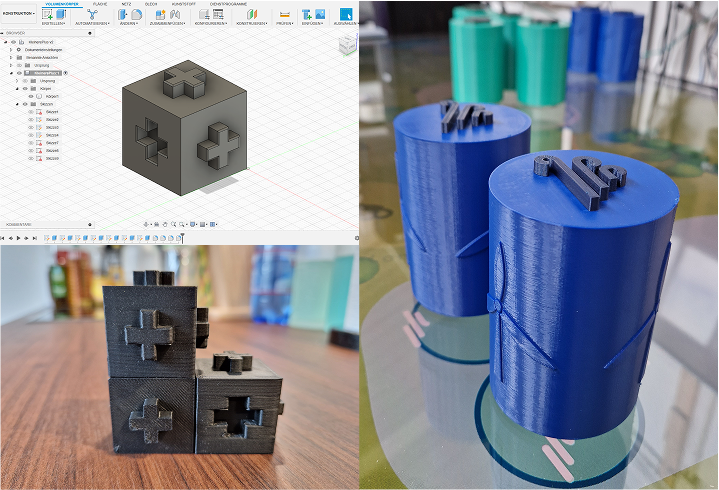Click the new sketch icon under Erstellen
This screenshot has width=719, height=490.
click(46, 14)
